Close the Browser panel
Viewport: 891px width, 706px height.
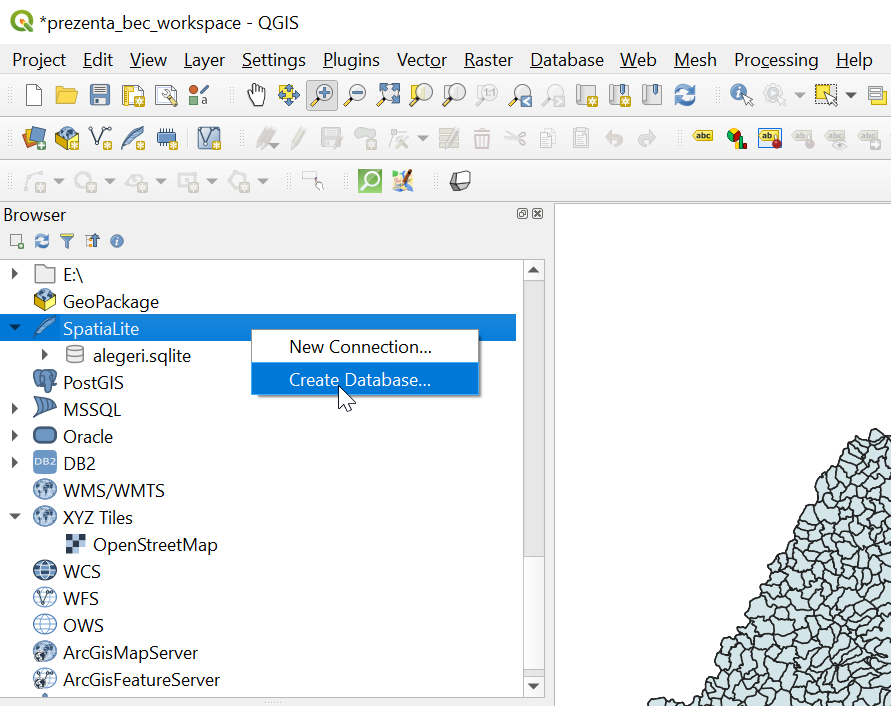coord(537,214)
